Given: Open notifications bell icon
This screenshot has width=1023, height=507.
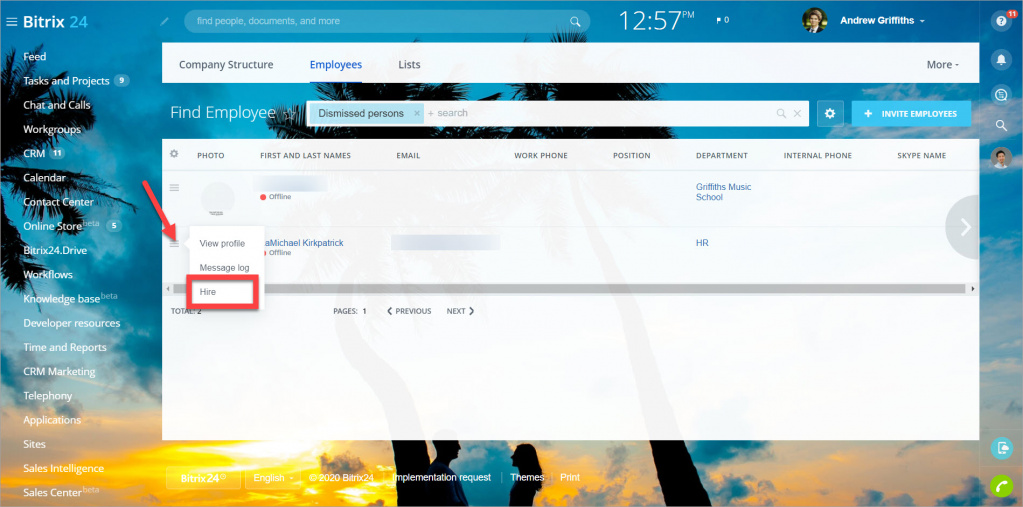Looking at the screenshot, I should [x=1001, y=60].
